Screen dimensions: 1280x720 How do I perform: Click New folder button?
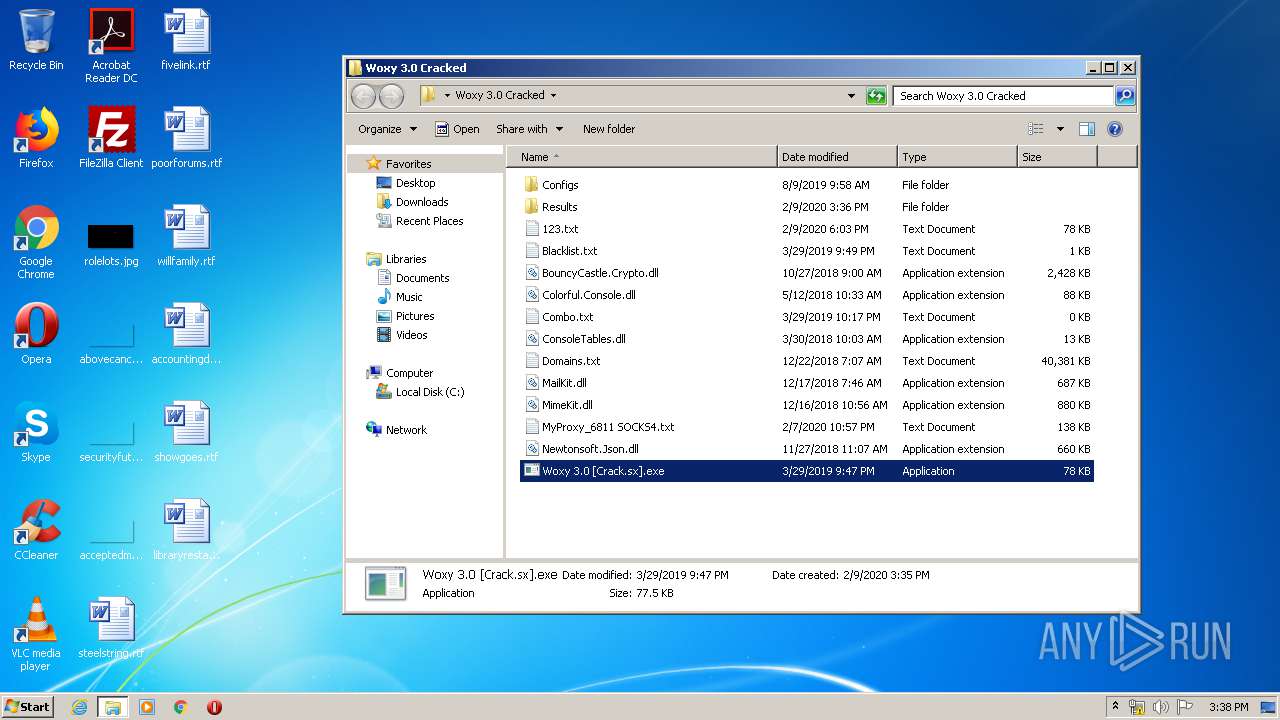click(x=609, y=129)
